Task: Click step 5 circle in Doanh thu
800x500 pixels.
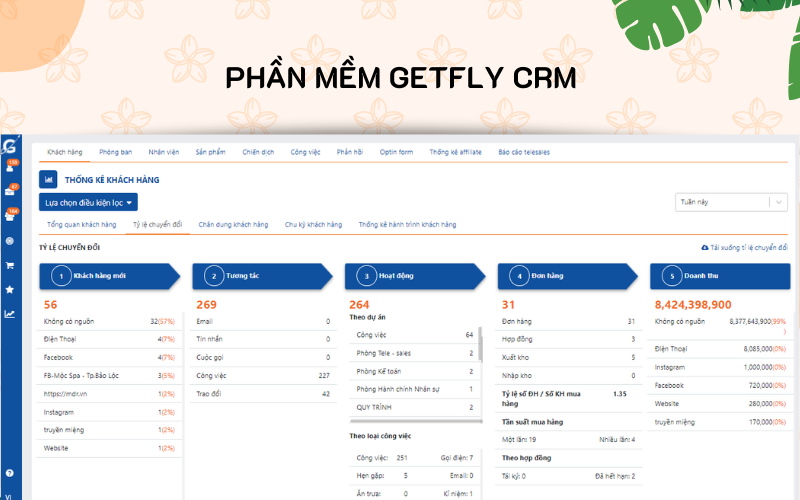Action: pyautogui.click(x=672, y=276)
